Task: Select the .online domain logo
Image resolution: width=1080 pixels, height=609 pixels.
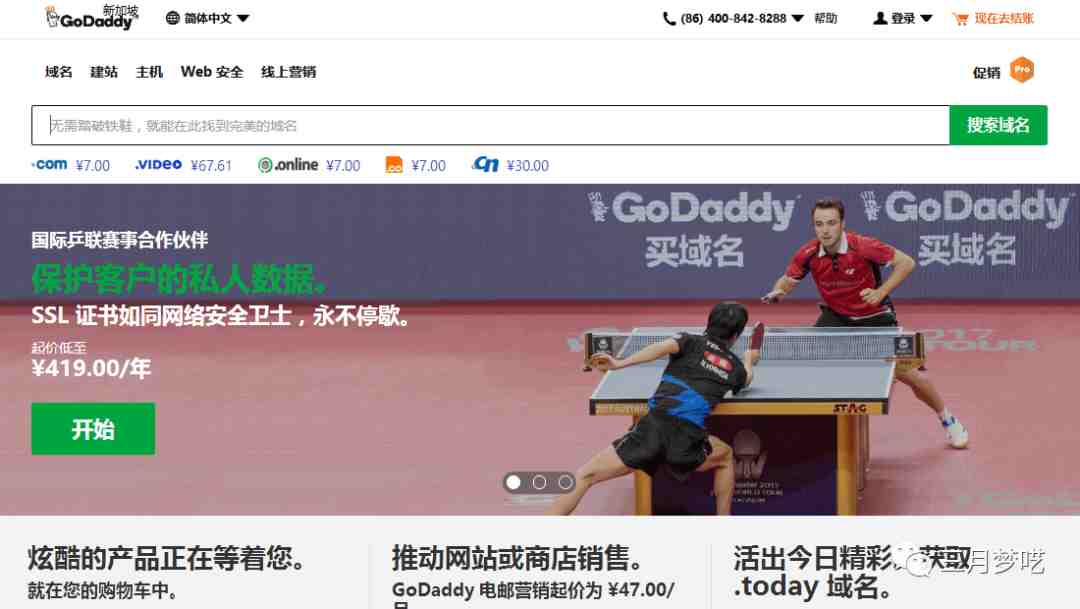Action: pyautogui.click(x=288, y=165)
